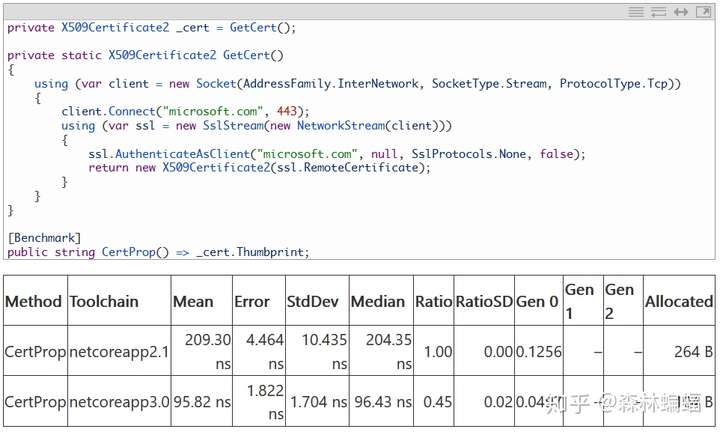The height and width of the screenshot is (432, 720).
Task: Click the Allocated column header
Action: coord(679,301)
